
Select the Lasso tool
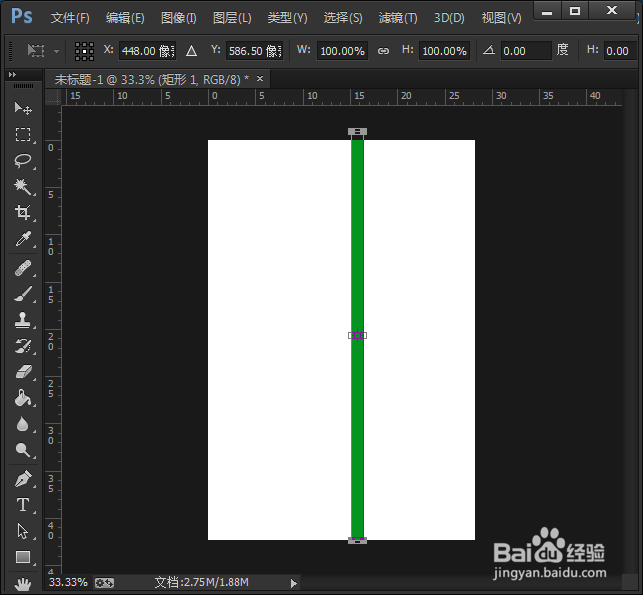pos(23,161)
